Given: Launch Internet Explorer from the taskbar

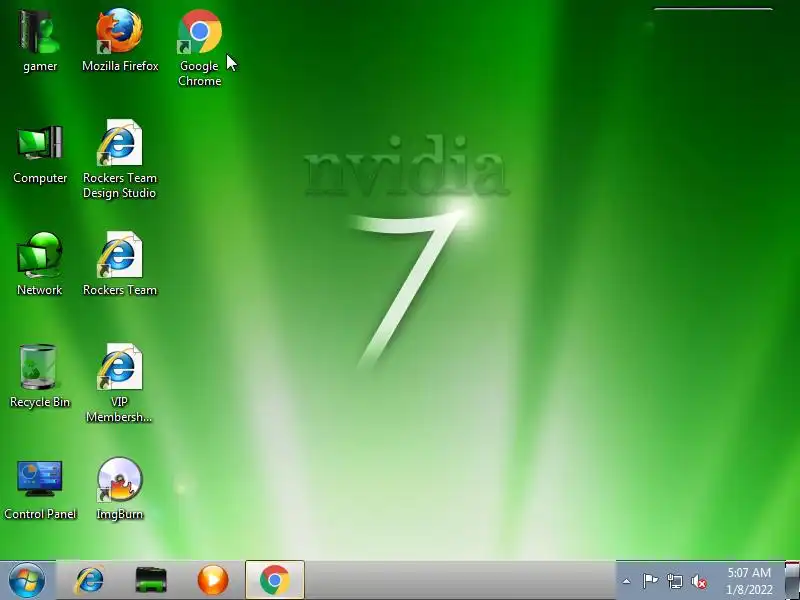Looking at the screenshot, I should click(89, 580).
